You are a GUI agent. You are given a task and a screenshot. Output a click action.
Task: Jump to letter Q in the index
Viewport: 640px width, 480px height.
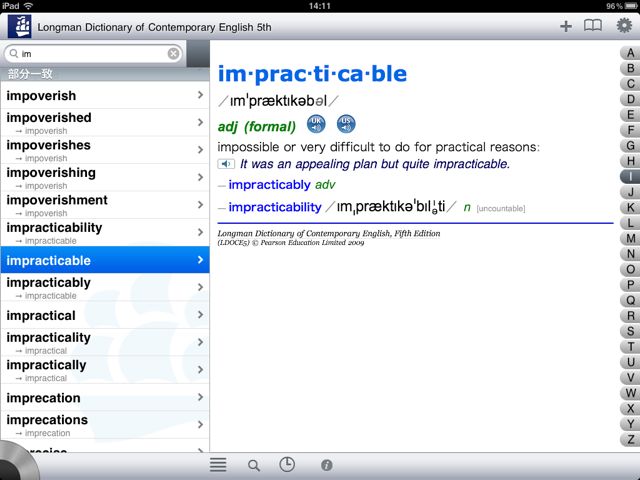(x=630, y=301)
